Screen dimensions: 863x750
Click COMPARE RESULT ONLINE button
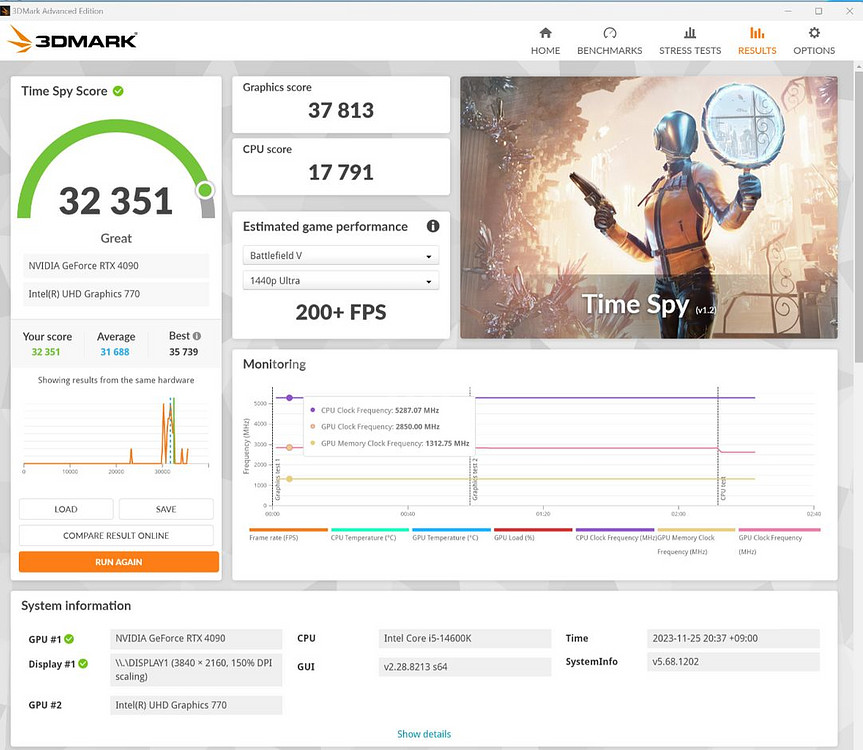(116, 535)
